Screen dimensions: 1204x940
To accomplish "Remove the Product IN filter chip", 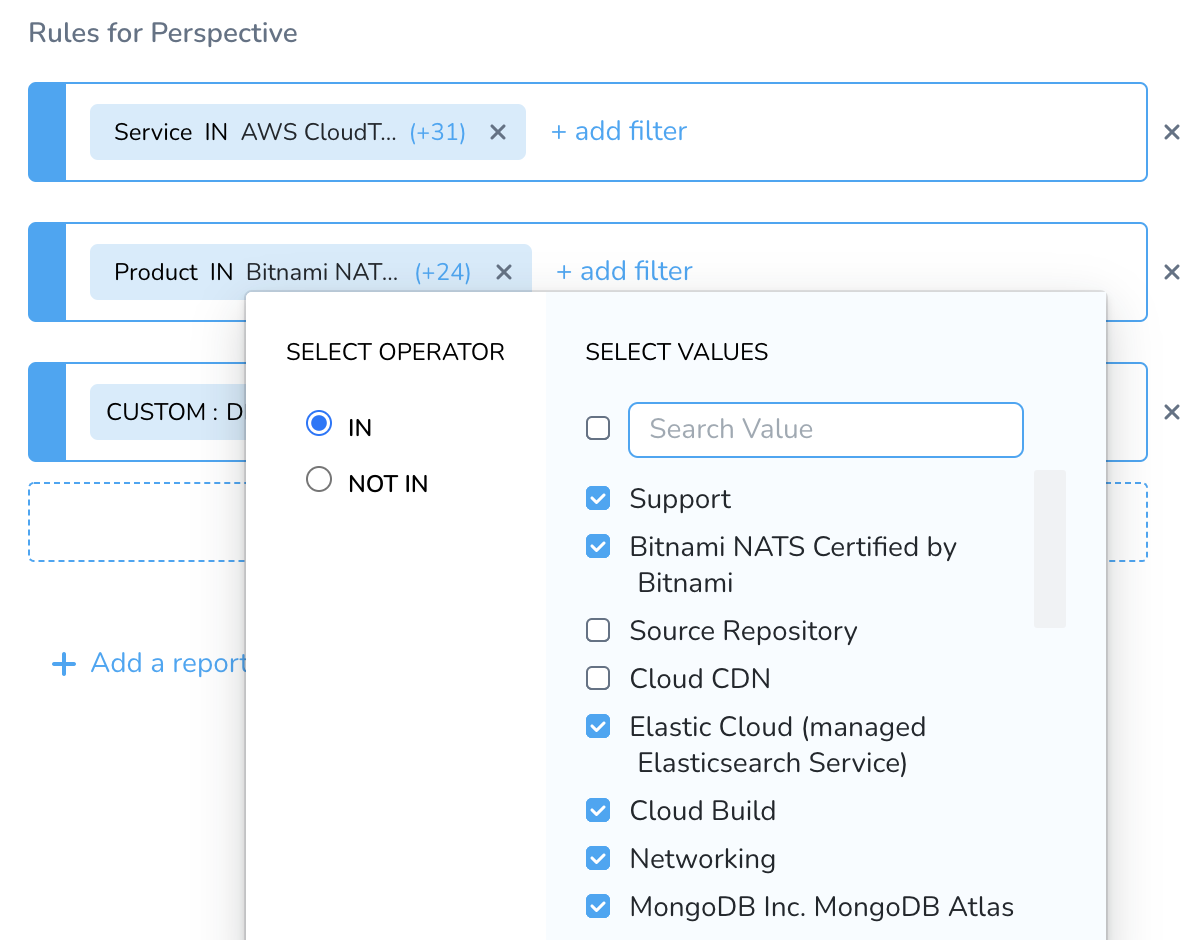I will coord(504,272).
